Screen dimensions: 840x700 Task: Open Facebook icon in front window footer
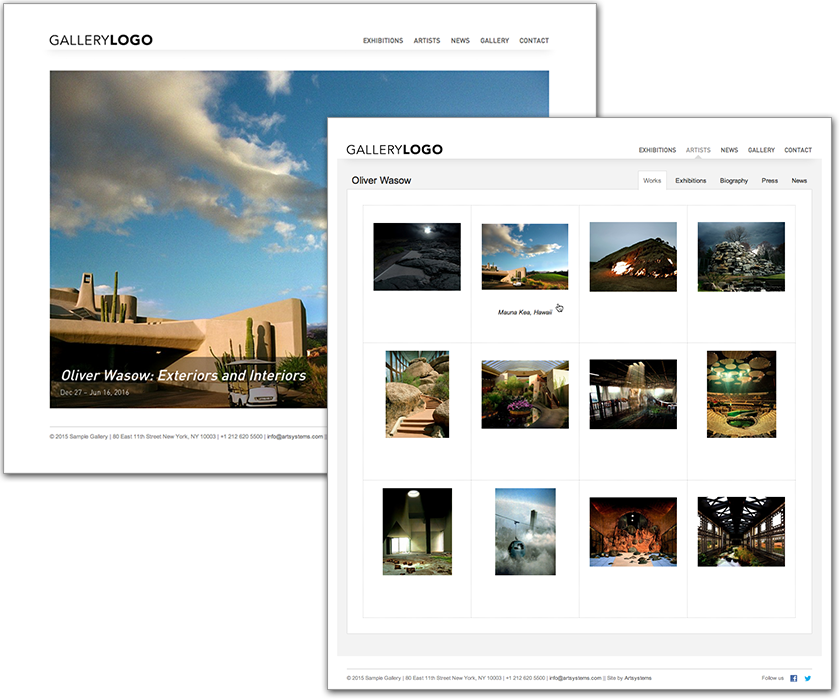coord(793,679)
